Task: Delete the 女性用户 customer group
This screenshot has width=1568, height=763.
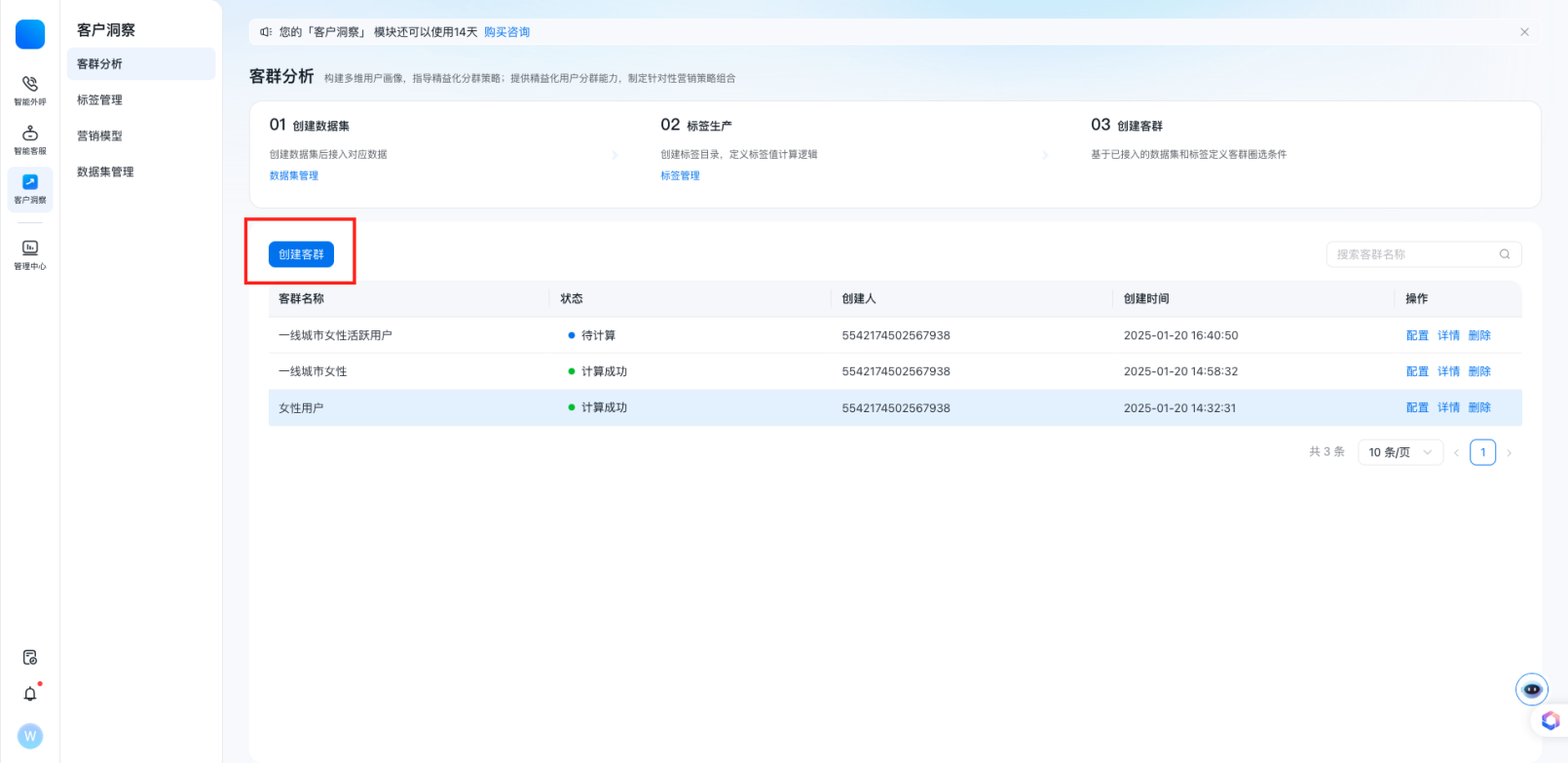Action: 1479,408
